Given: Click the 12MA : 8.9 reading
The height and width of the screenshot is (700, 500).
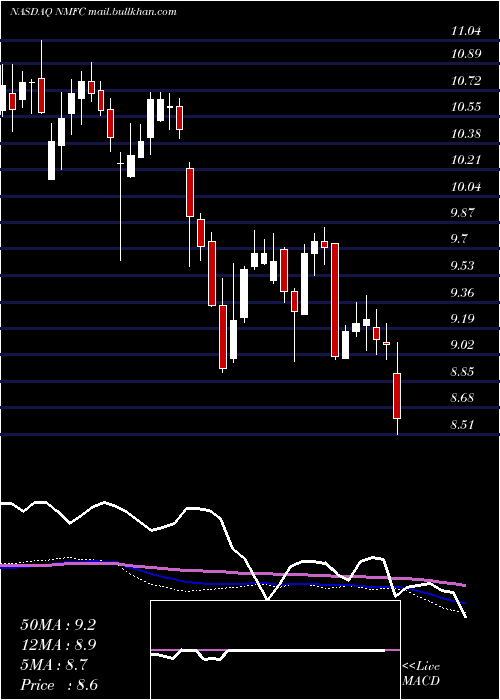Looking at the screenshot, I should tap(58, 645).
